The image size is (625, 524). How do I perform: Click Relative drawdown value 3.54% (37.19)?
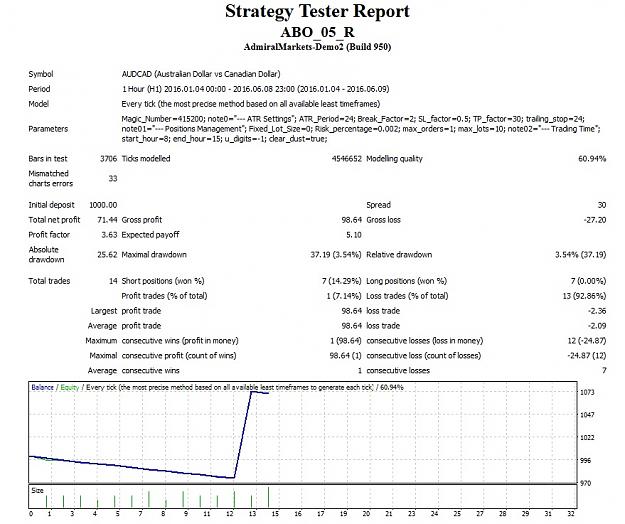pos(580,255)
